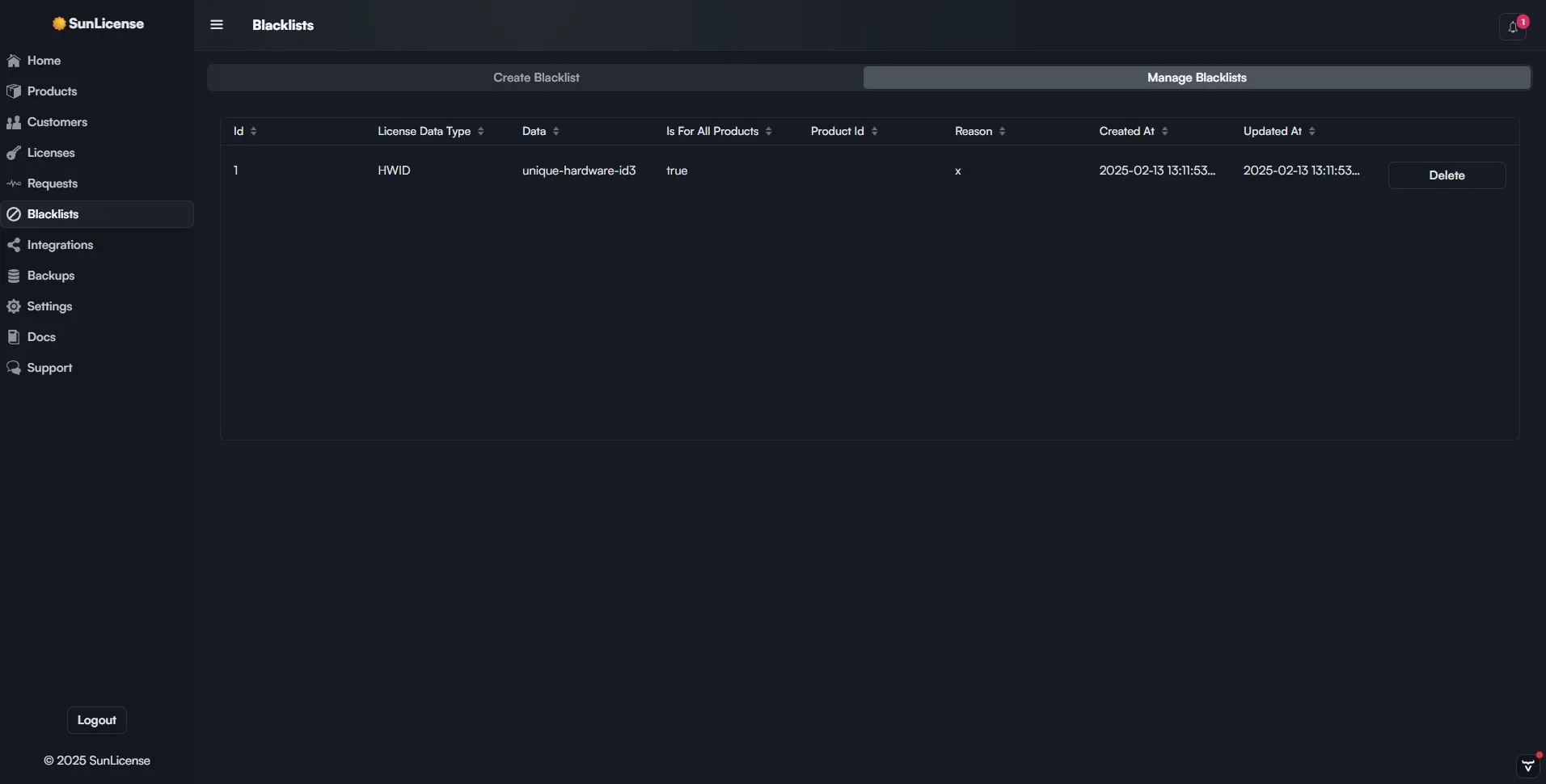Click the Support chat bubble icon
This screenshot has width=1546, height=784.
tap(14, 368)
